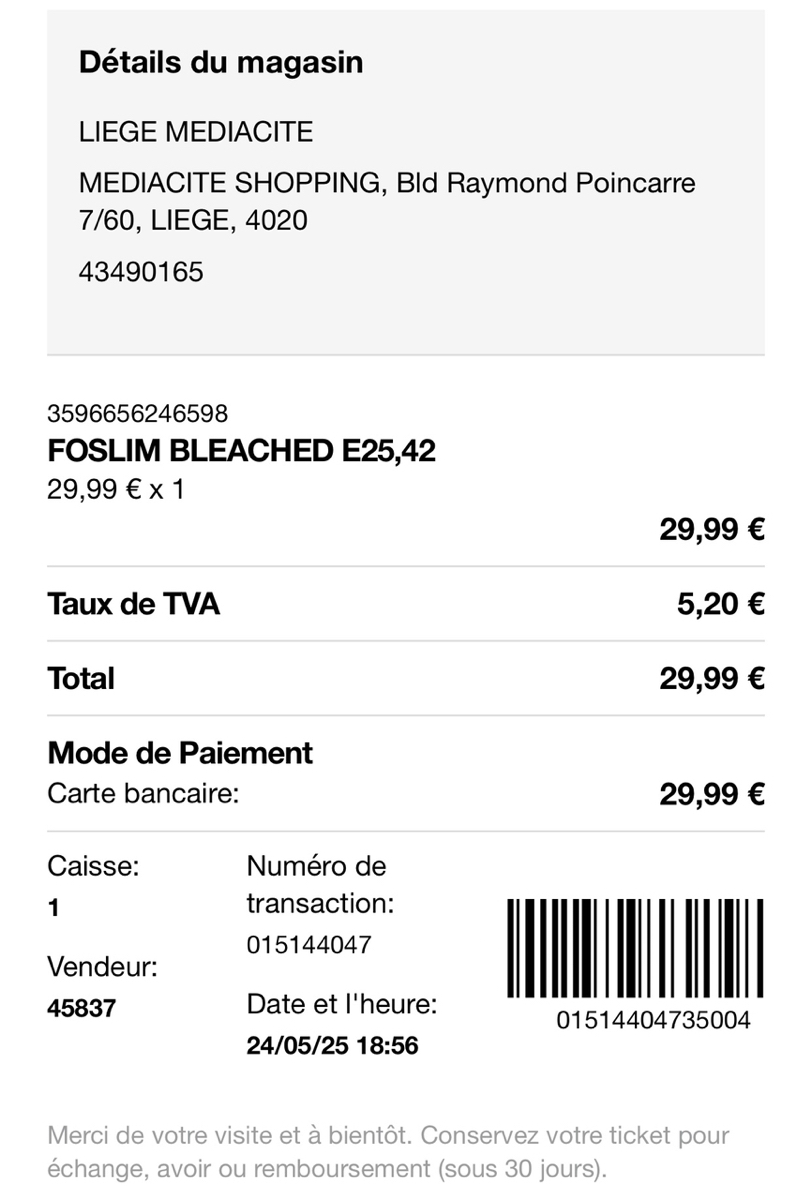
Task: Click the product code 3596656246598
Action: [x=137, y=413]
